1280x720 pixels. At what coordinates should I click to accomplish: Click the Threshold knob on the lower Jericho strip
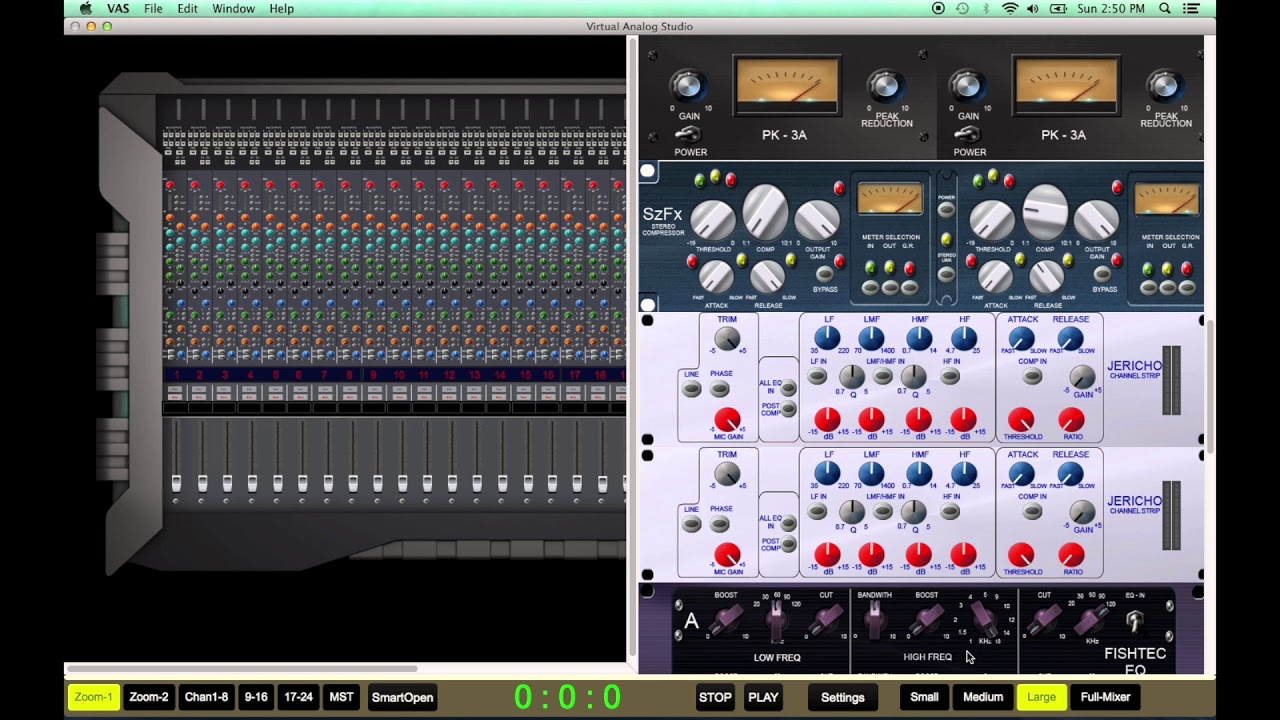click(x=1021, y=555)
